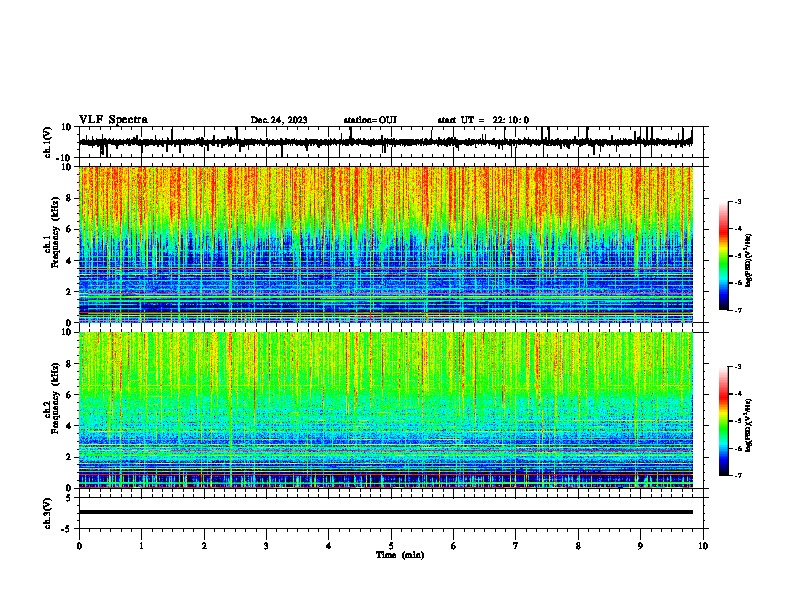Image resolution: width=792 pixels, height=612 pixels.
Task: Select the "Dec. 24, 2023" date text
Action: point(279,120)
